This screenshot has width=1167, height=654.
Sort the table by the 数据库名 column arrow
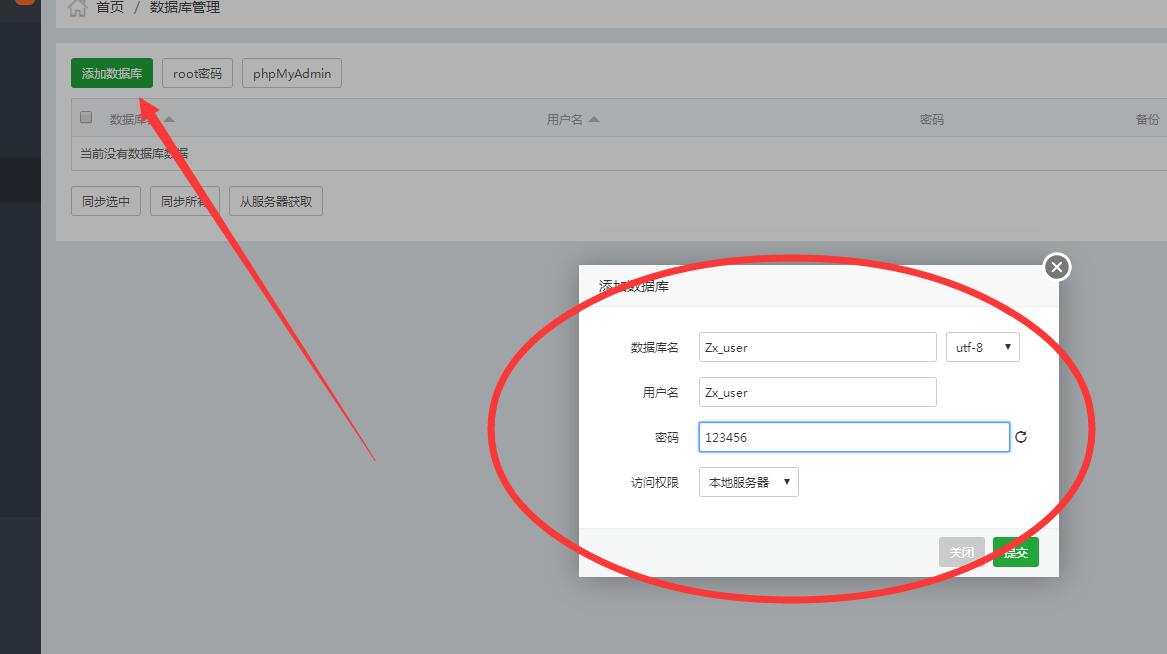click(169, 119)
